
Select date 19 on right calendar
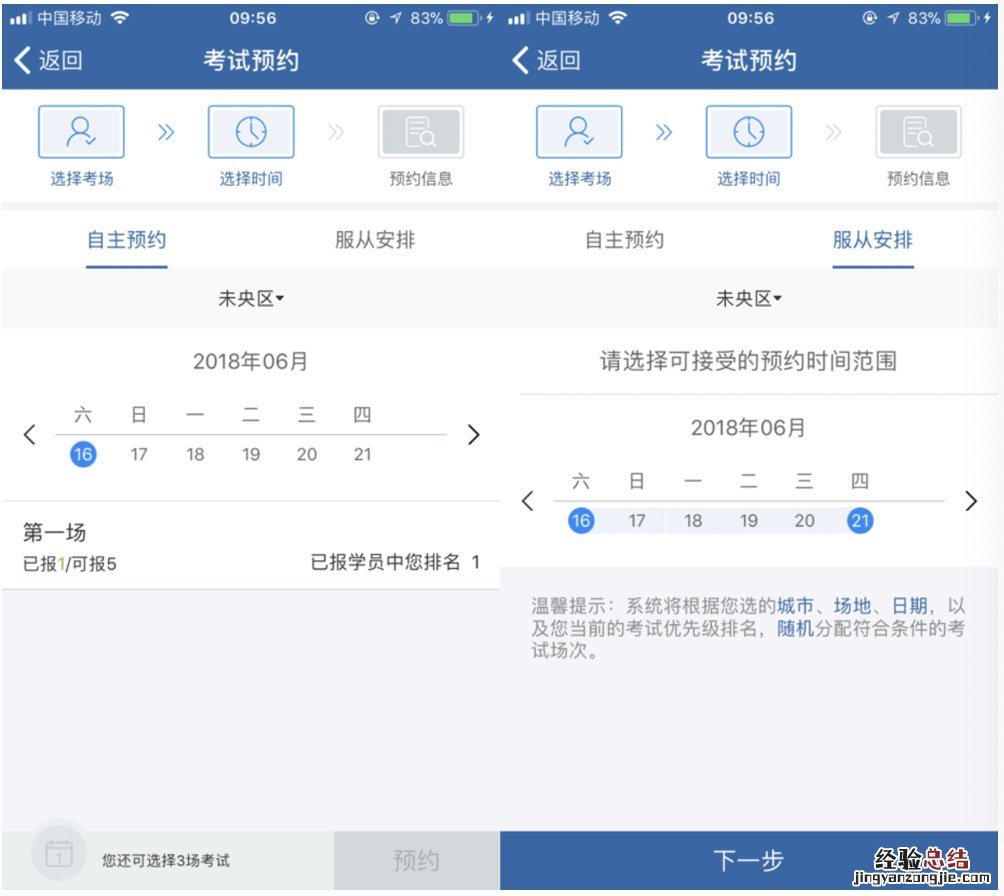click(x=749, y=521)
